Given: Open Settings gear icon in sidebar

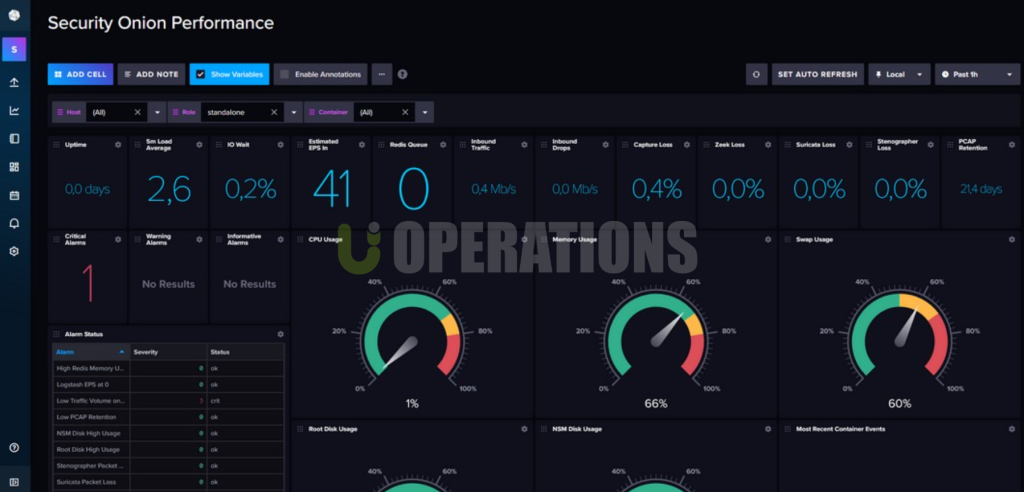Looking at the screenshot, I should pos(14,251).
